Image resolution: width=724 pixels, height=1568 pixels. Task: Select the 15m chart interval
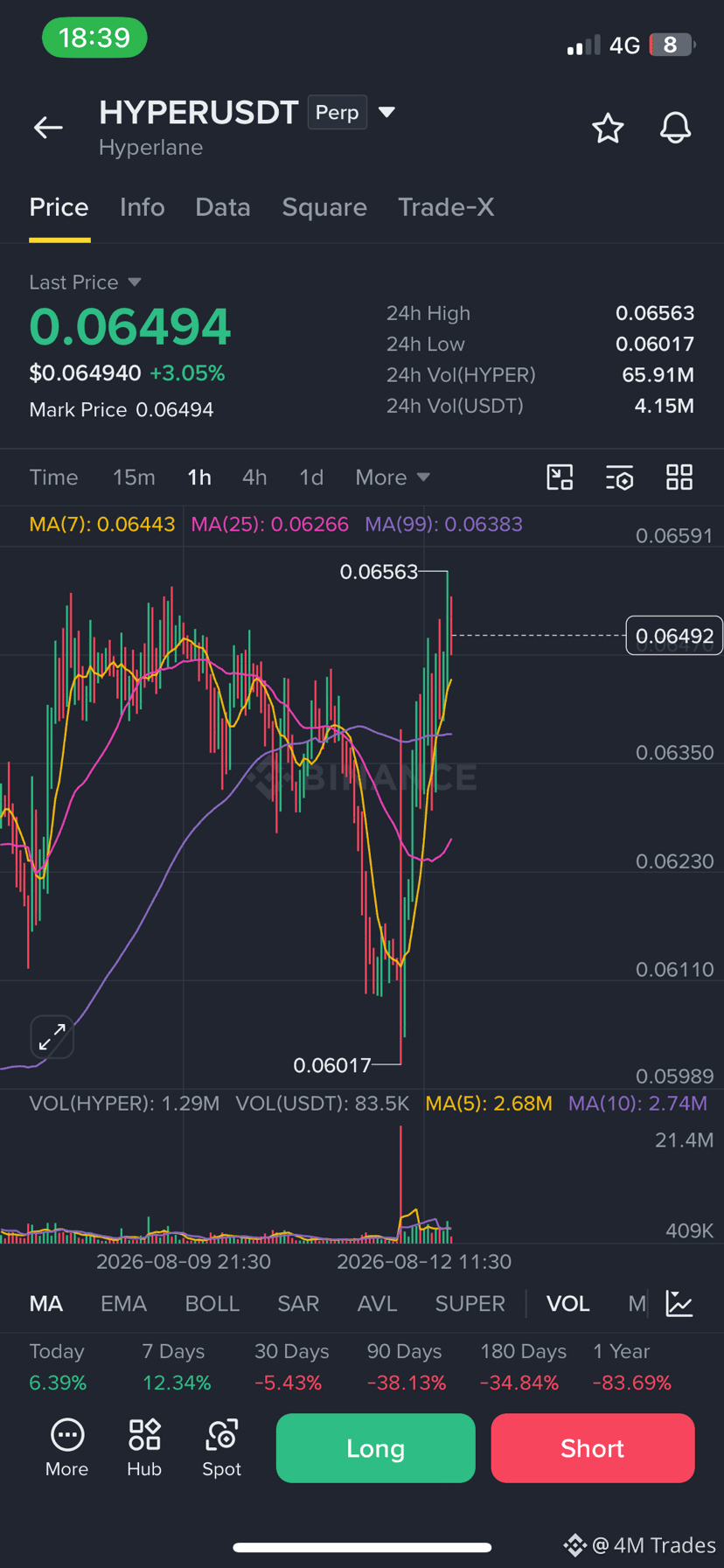134,477
